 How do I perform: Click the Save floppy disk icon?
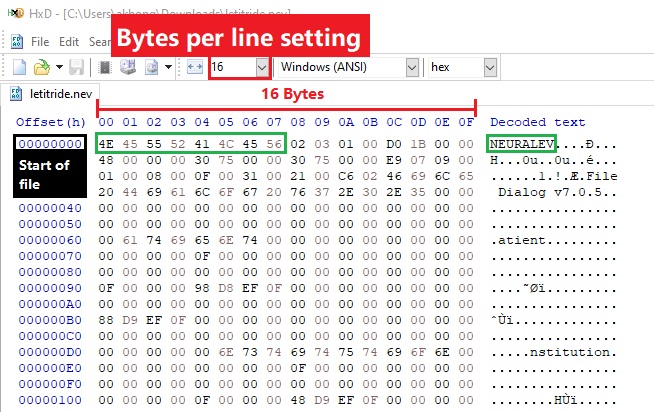[x=76, y=68]
